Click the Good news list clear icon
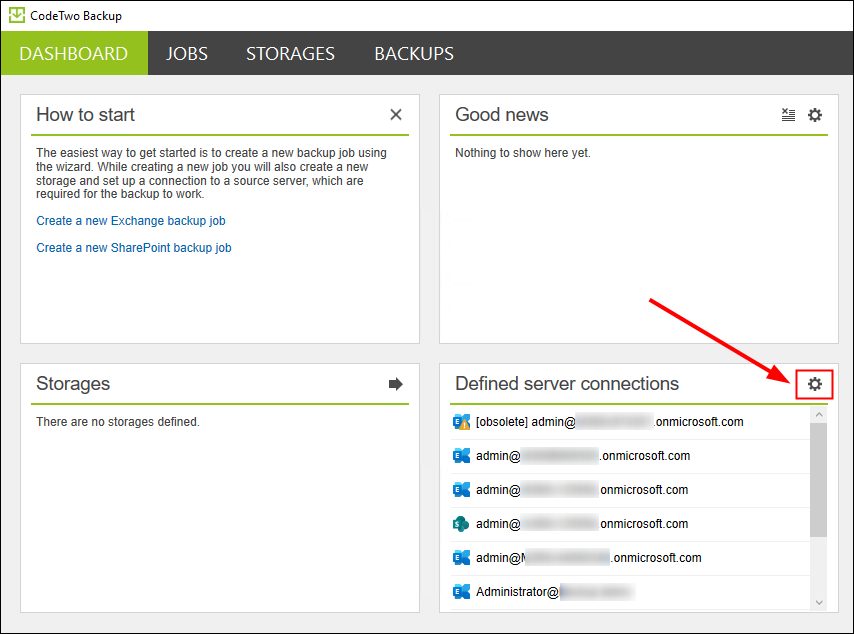This screenshot has height=634, width=854. pyautogui.click(x=788, y=114)
